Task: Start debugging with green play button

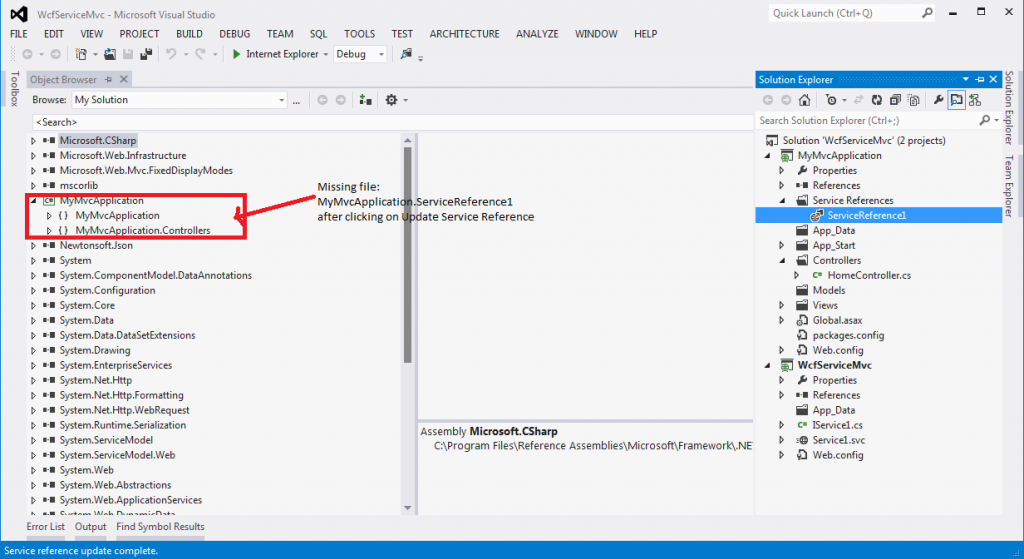Action: (236, 54)
